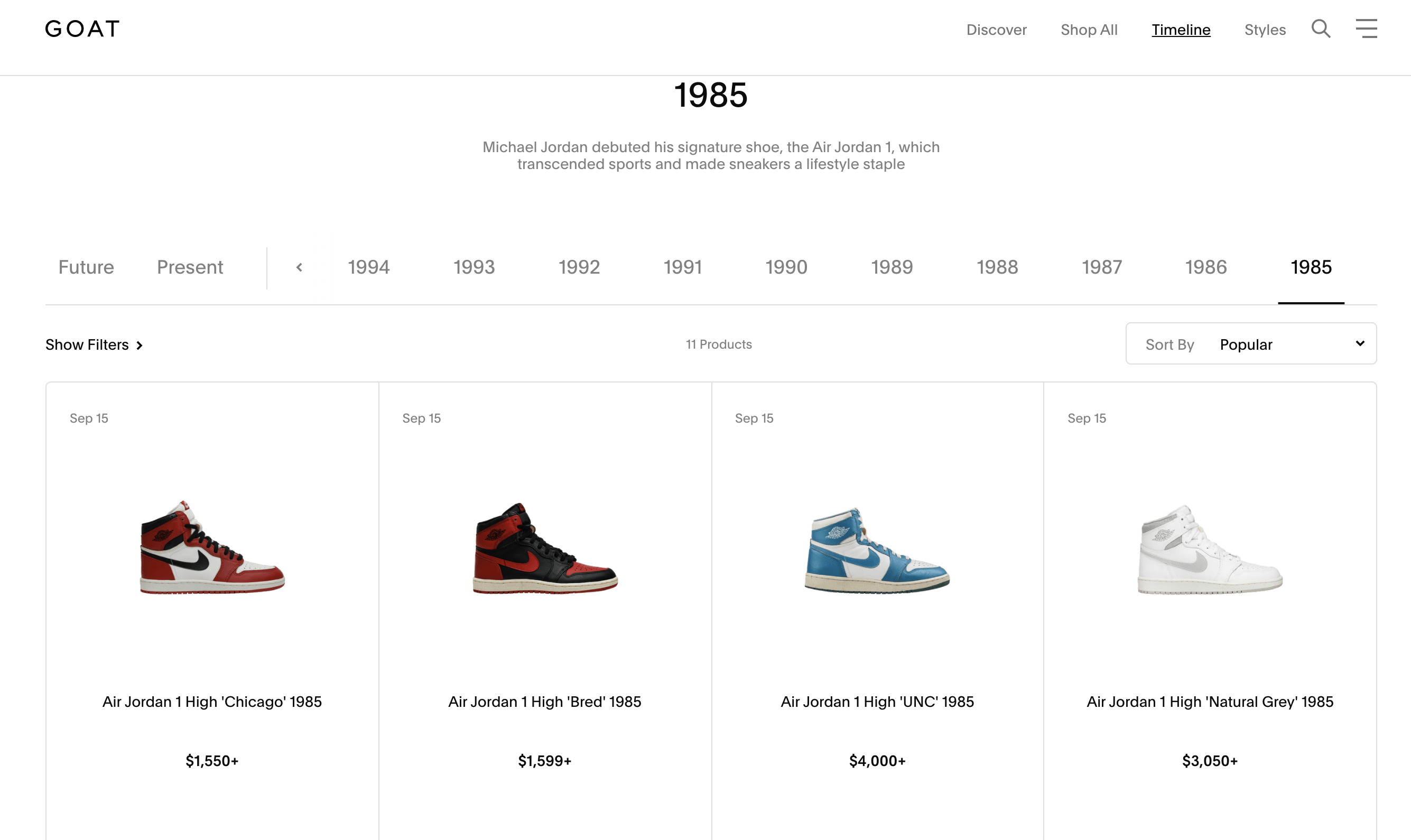This screenshot has height=840, width=1411.
Task: Select the 1986 year tab
Action: [x=1205, y=267]
